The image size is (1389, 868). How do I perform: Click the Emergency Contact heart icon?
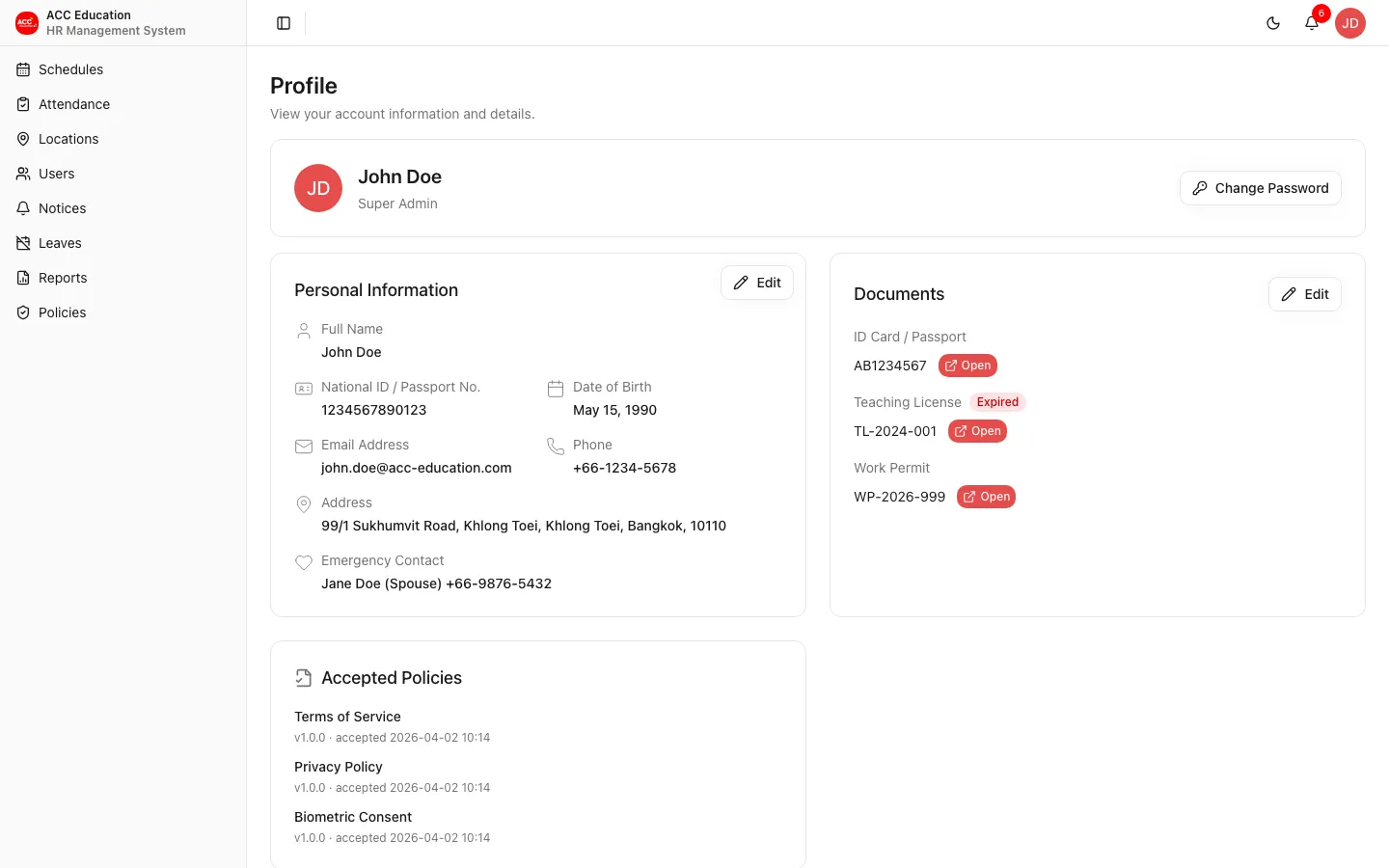304,562
